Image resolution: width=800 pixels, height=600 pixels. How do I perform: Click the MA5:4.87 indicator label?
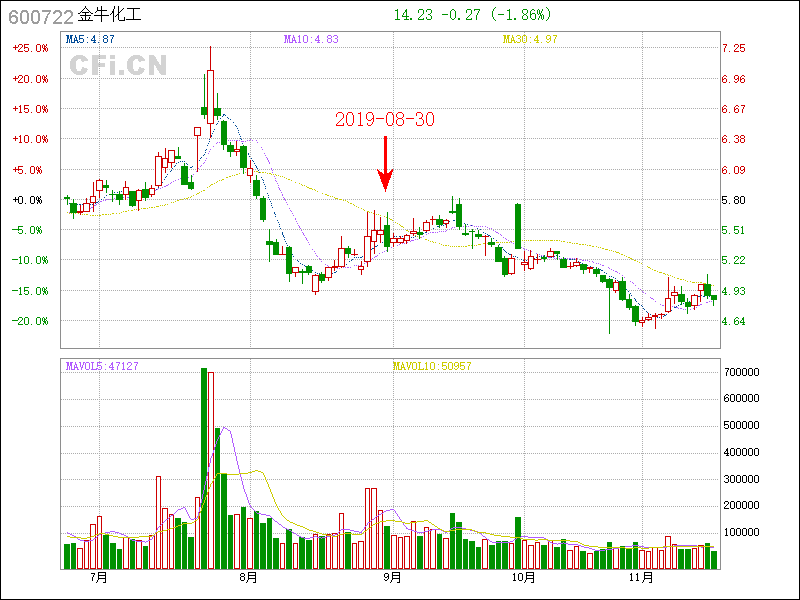point(90,39)
